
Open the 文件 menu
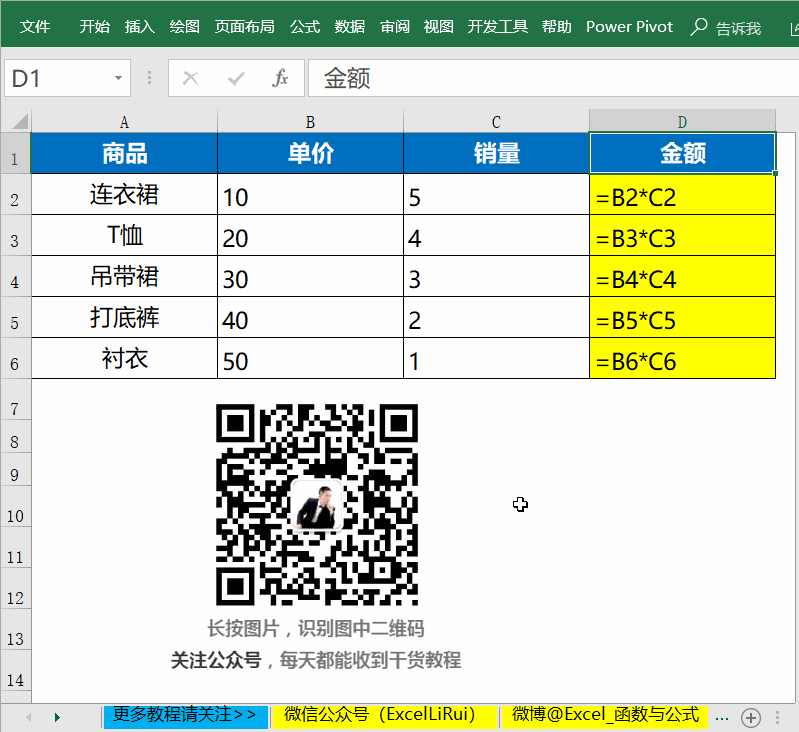pyautogui.click(x=35, y=26)
